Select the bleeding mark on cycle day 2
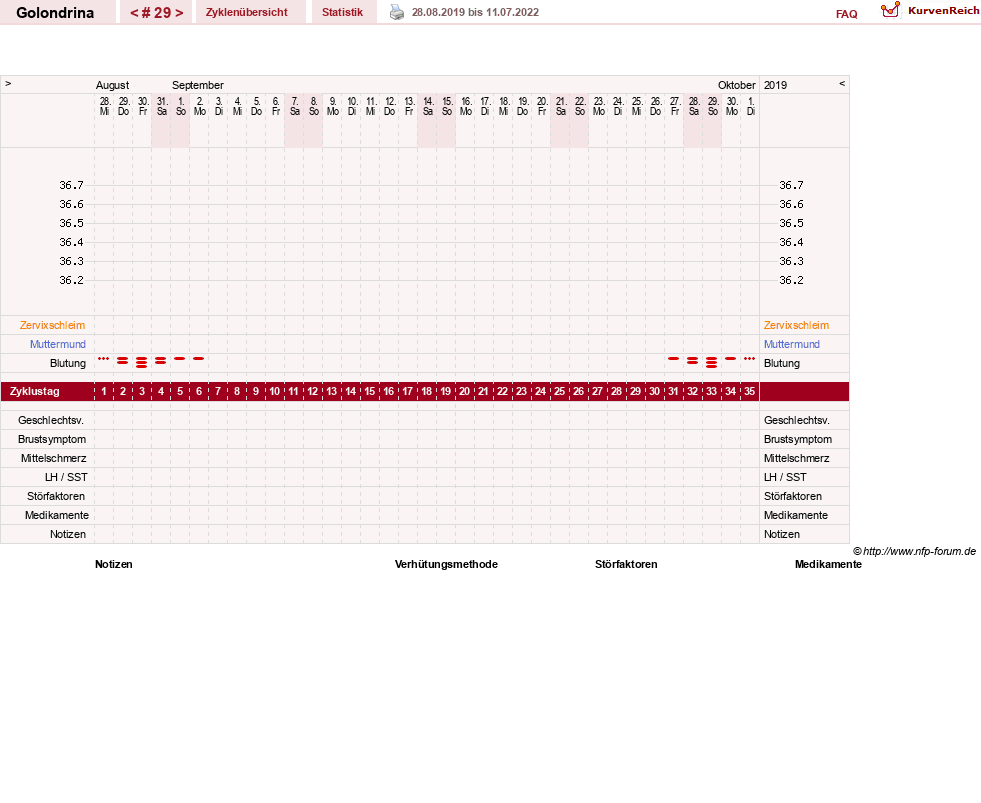Screen dimensions: 981x803 (123, 361)
